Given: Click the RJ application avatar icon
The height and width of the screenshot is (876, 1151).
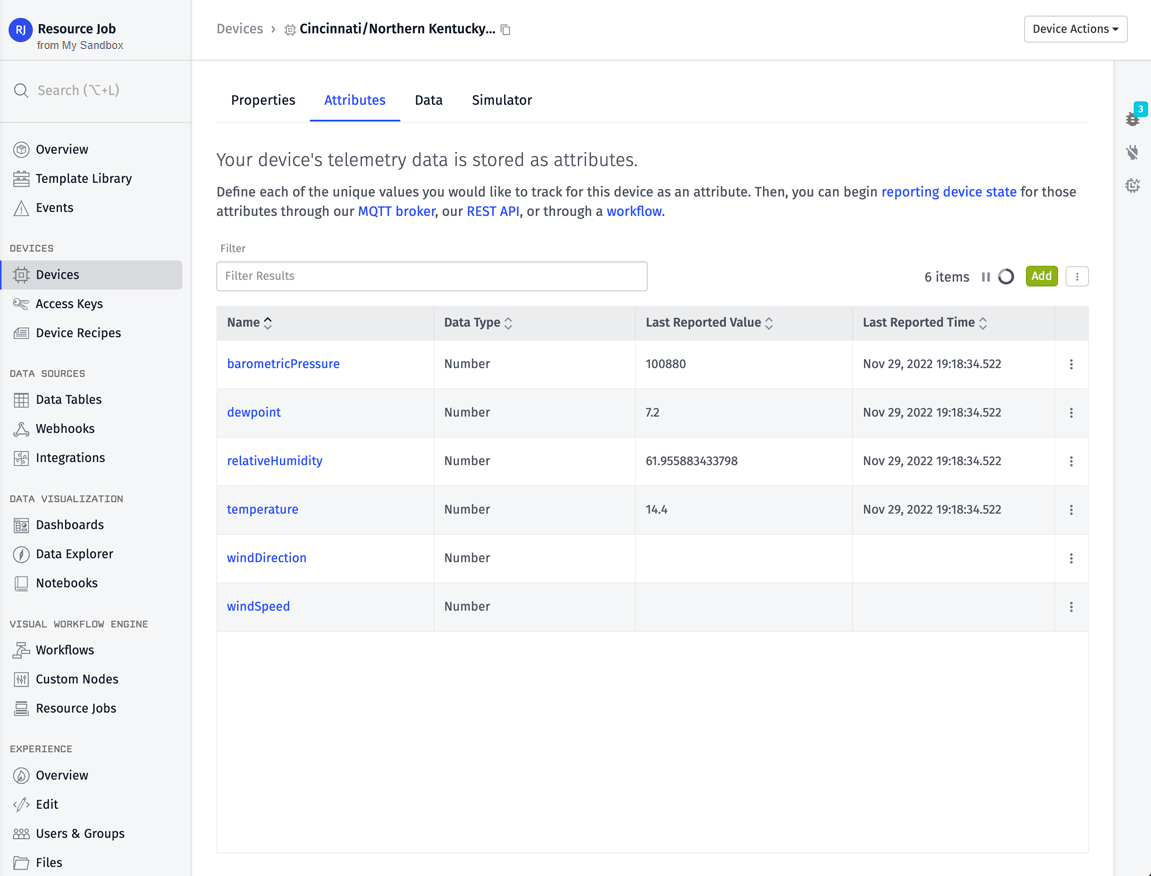Looking at the screenshot, I should point(21,30).
